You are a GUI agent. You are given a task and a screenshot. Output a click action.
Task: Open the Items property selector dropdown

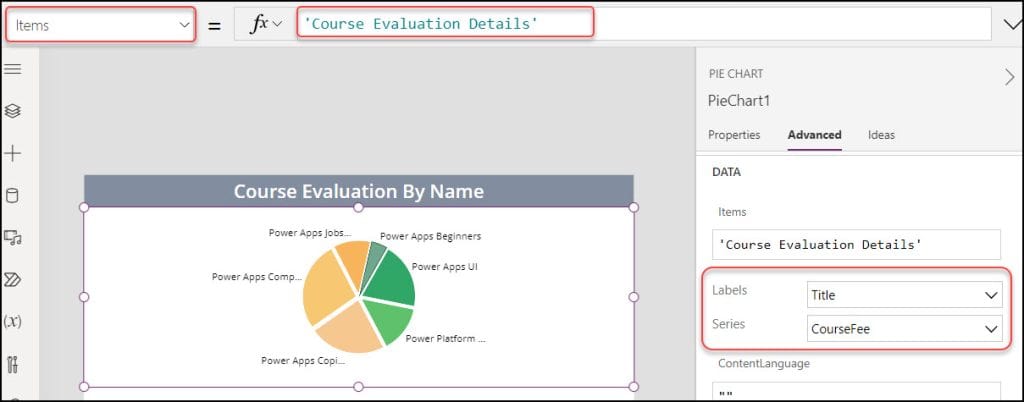[101, 25]
